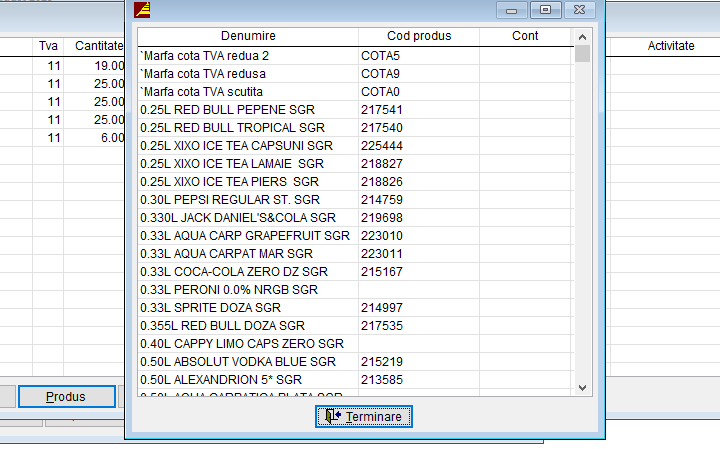Click the application icon in dialog title bar
This screenshot has height=449, width=720.
143,10
